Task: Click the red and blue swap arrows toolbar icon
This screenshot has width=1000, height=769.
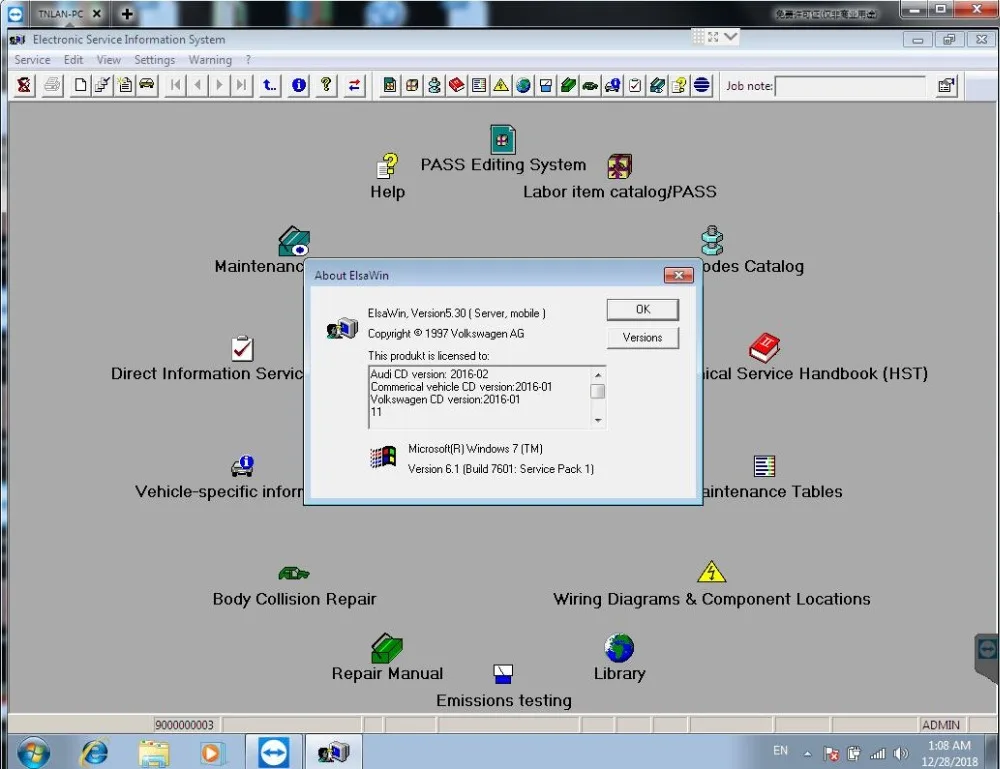Action: click(x=355, y=85)
